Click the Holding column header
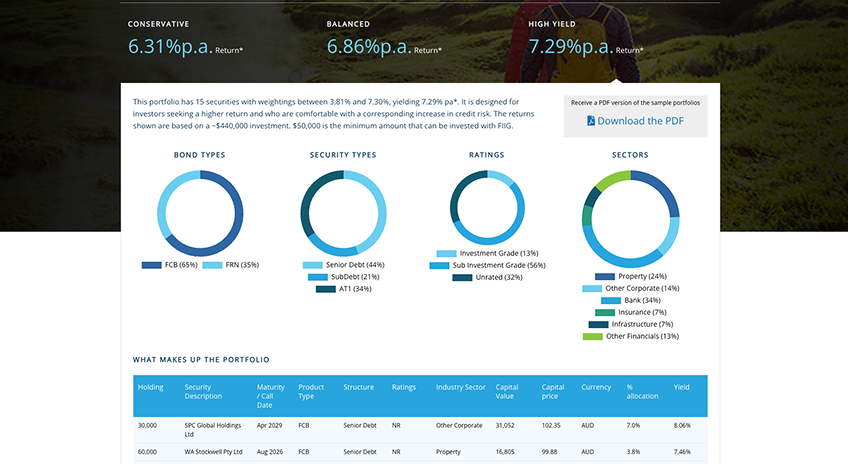848x464 pixels. point(150,387)
